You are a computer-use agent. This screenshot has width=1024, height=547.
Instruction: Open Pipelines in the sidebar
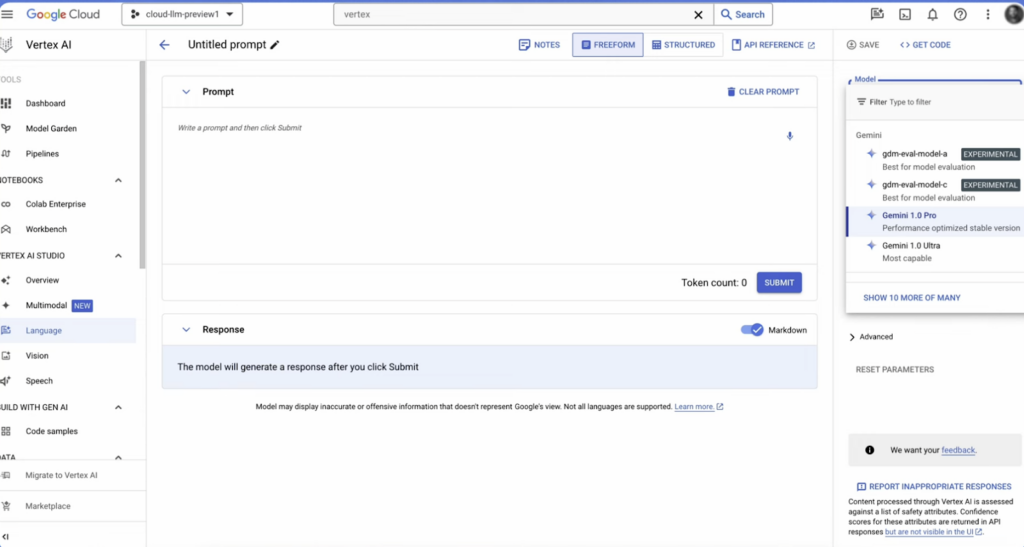pyautogui.click(x=42, y=154)
